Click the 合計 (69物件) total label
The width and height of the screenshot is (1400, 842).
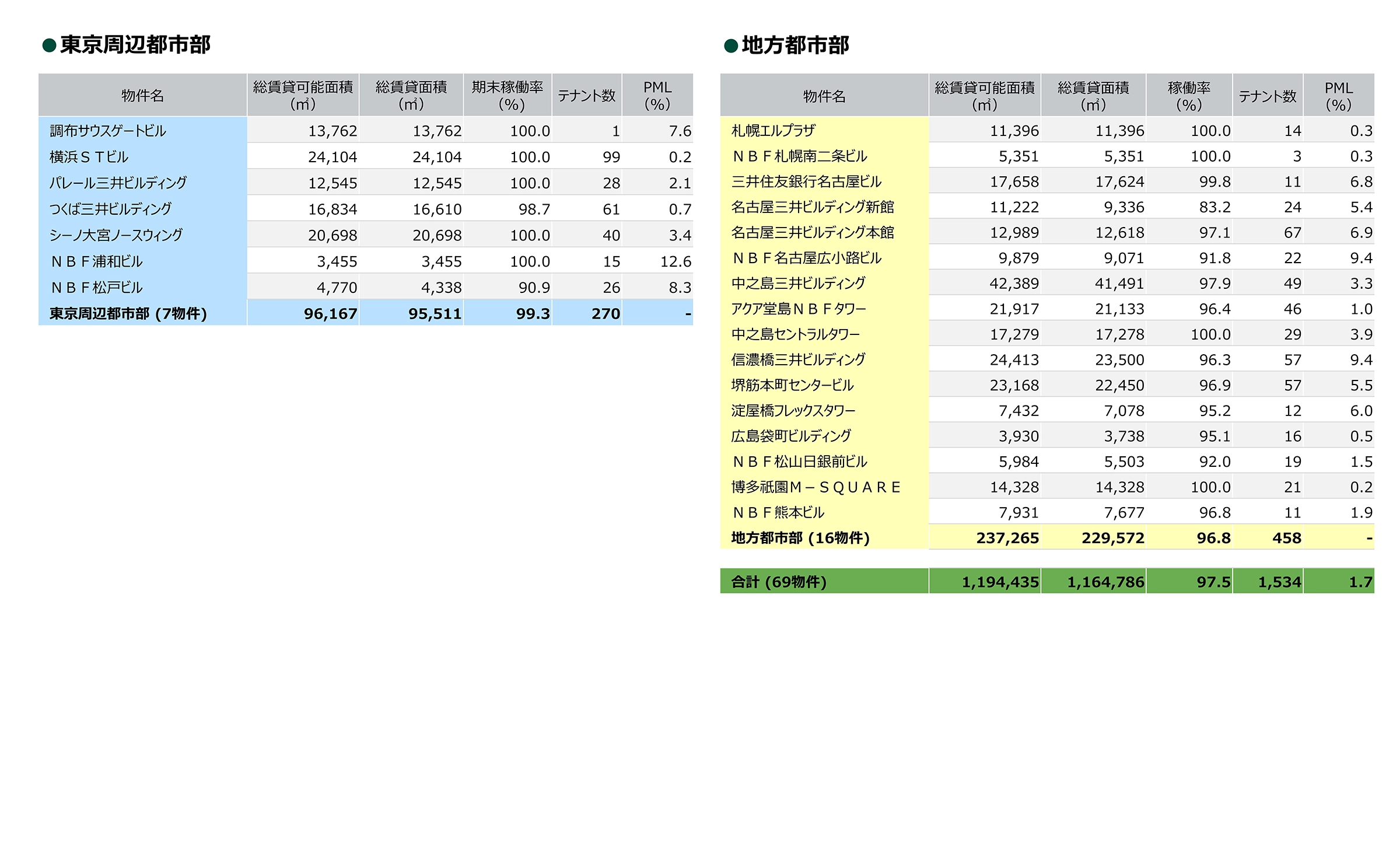tap(779, 582)
